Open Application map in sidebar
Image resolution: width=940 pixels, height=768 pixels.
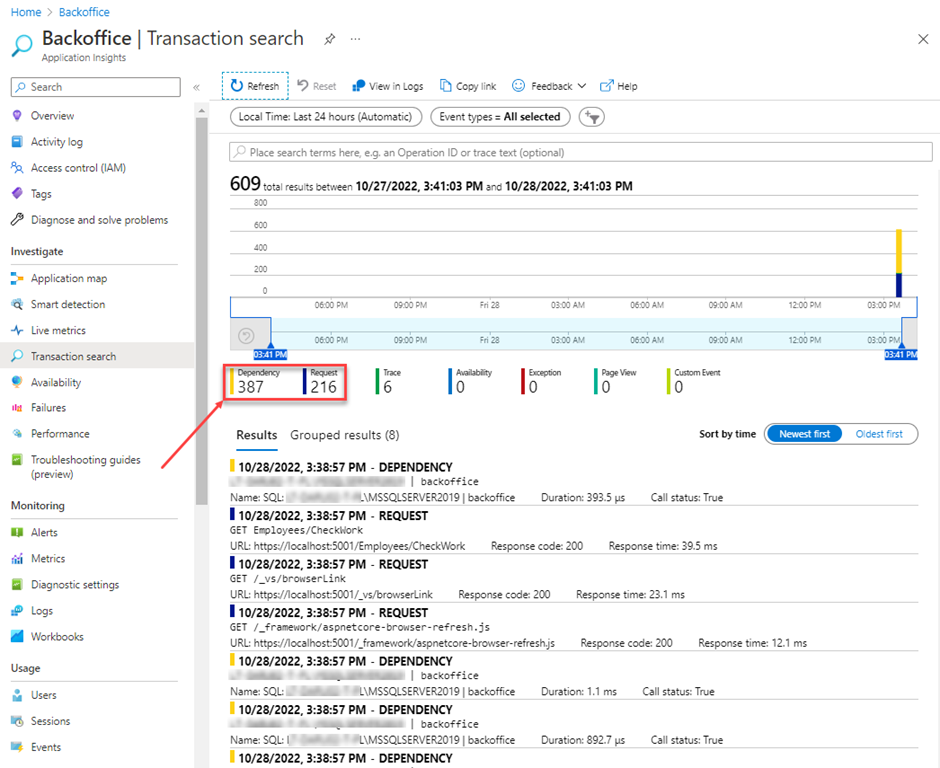[68, 278]
